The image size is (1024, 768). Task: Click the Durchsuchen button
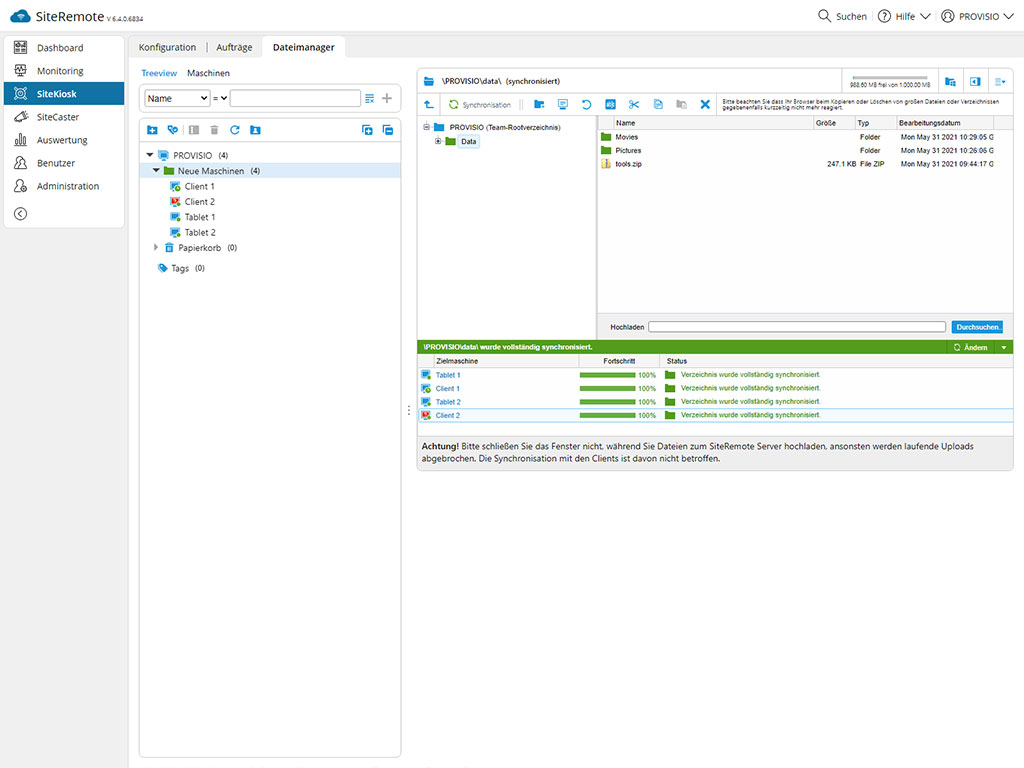[977, 327]
